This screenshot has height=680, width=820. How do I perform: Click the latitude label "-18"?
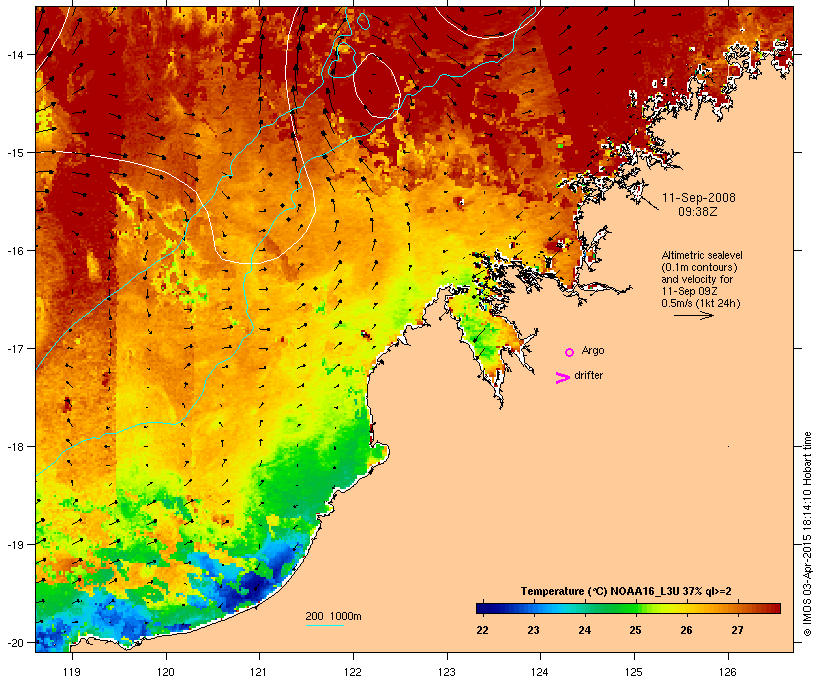pos(14,447)
